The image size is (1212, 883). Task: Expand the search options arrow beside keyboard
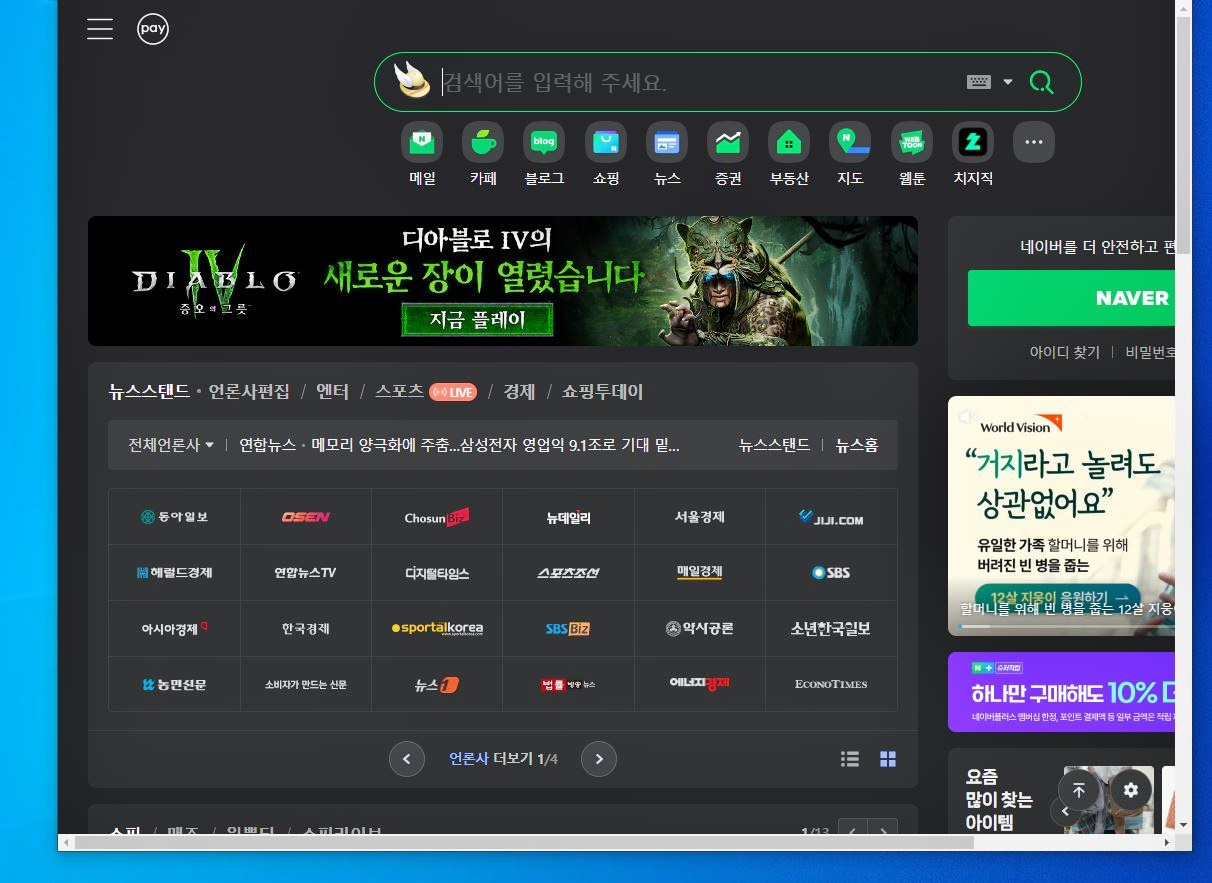pos(1007,82)
